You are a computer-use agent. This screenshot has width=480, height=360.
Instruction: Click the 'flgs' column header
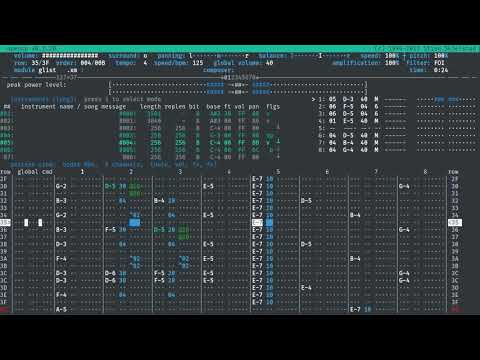(273, 107)
